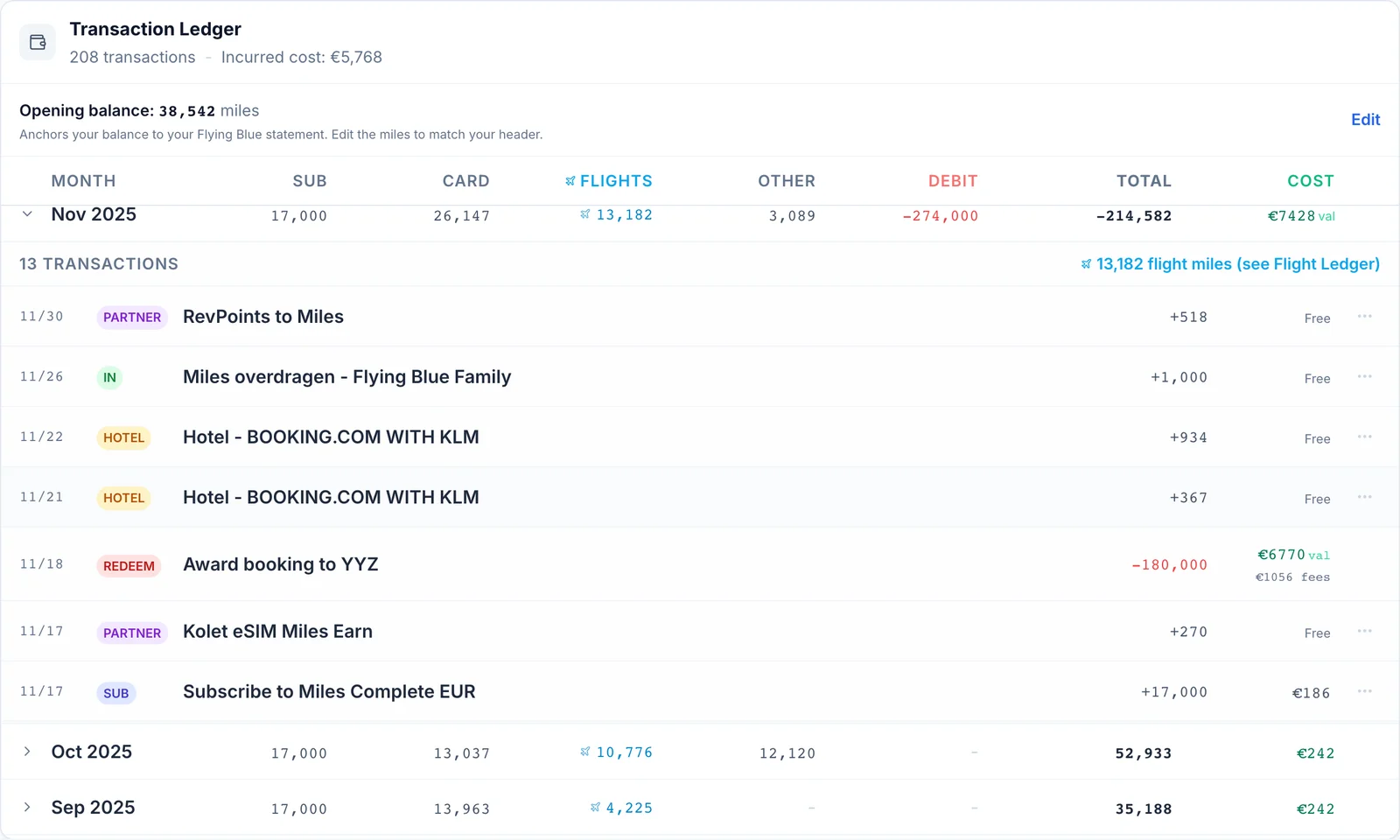Select Subscribe to Miles Complete EUR transaction
The height and width of the screenshot is (840, 1400).
click(x=700, y=692)
